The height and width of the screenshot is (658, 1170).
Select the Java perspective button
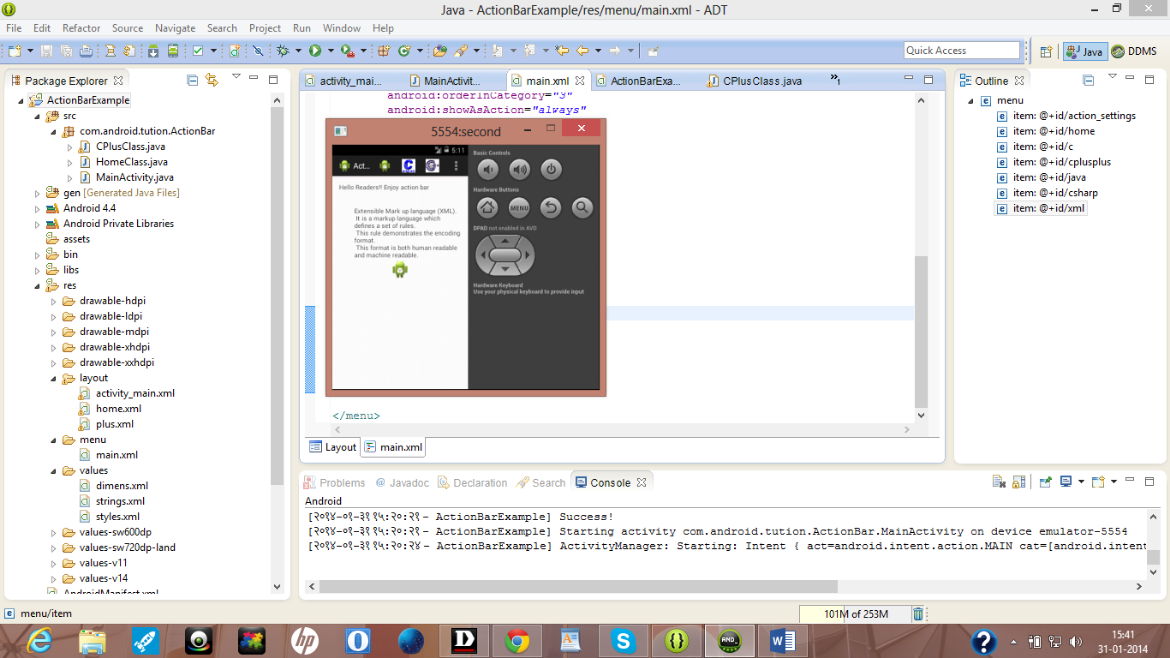coord(1085,51)
